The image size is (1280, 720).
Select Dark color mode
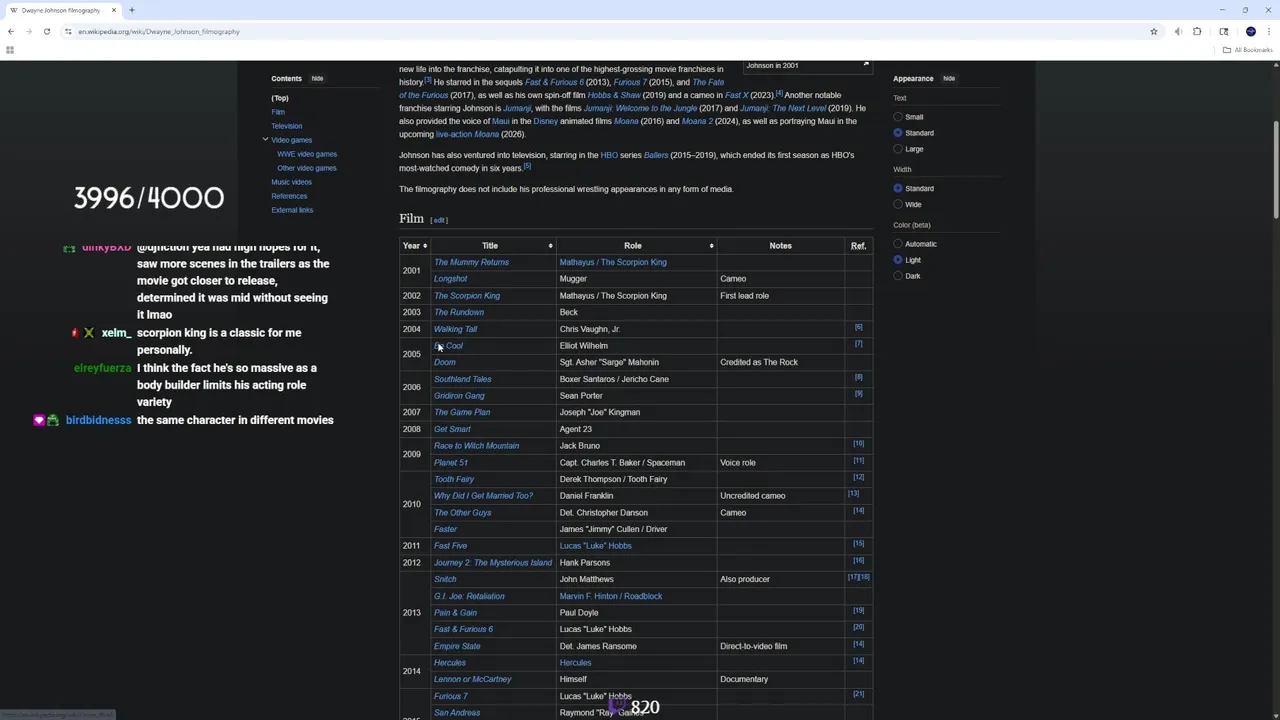(x=898, y=276)
